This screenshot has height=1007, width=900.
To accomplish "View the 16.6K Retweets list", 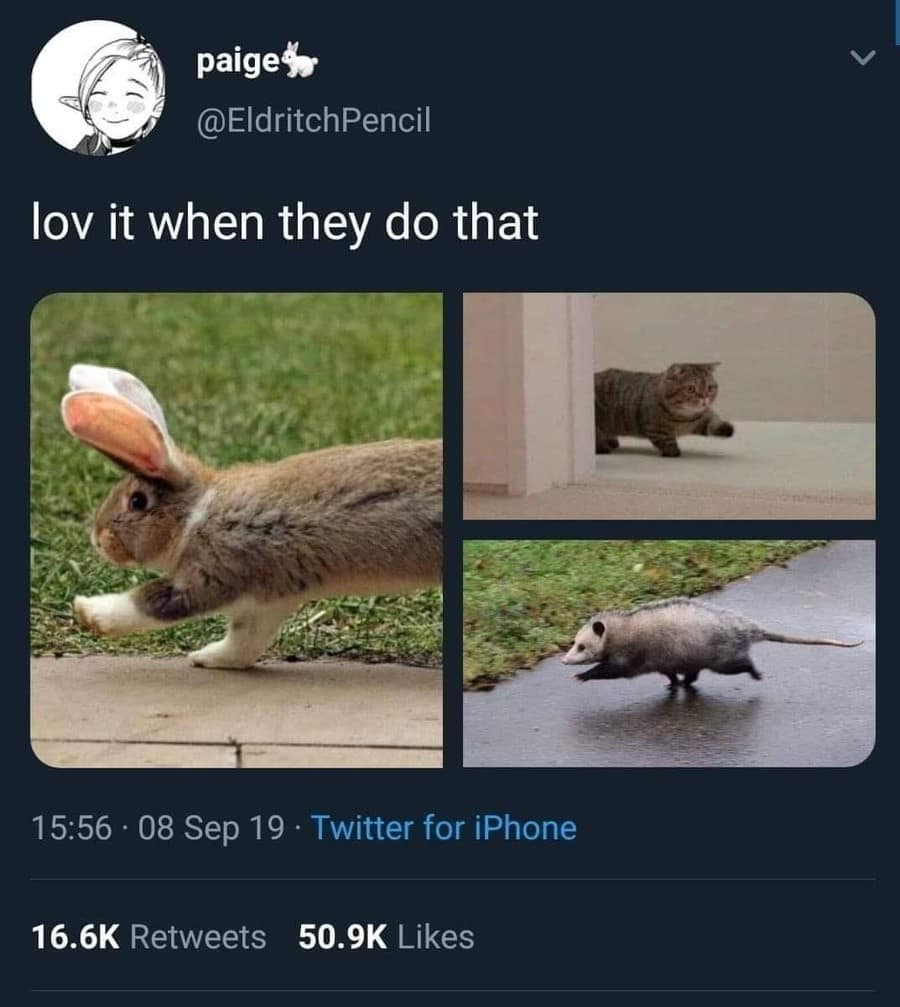I will (x=149, y=937).
